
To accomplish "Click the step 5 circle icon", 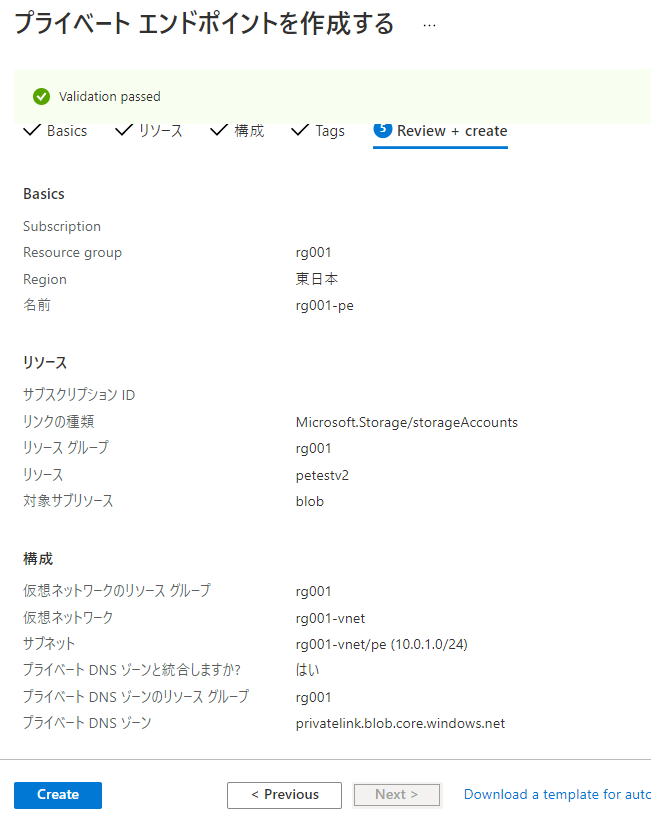I will point(382,129).
